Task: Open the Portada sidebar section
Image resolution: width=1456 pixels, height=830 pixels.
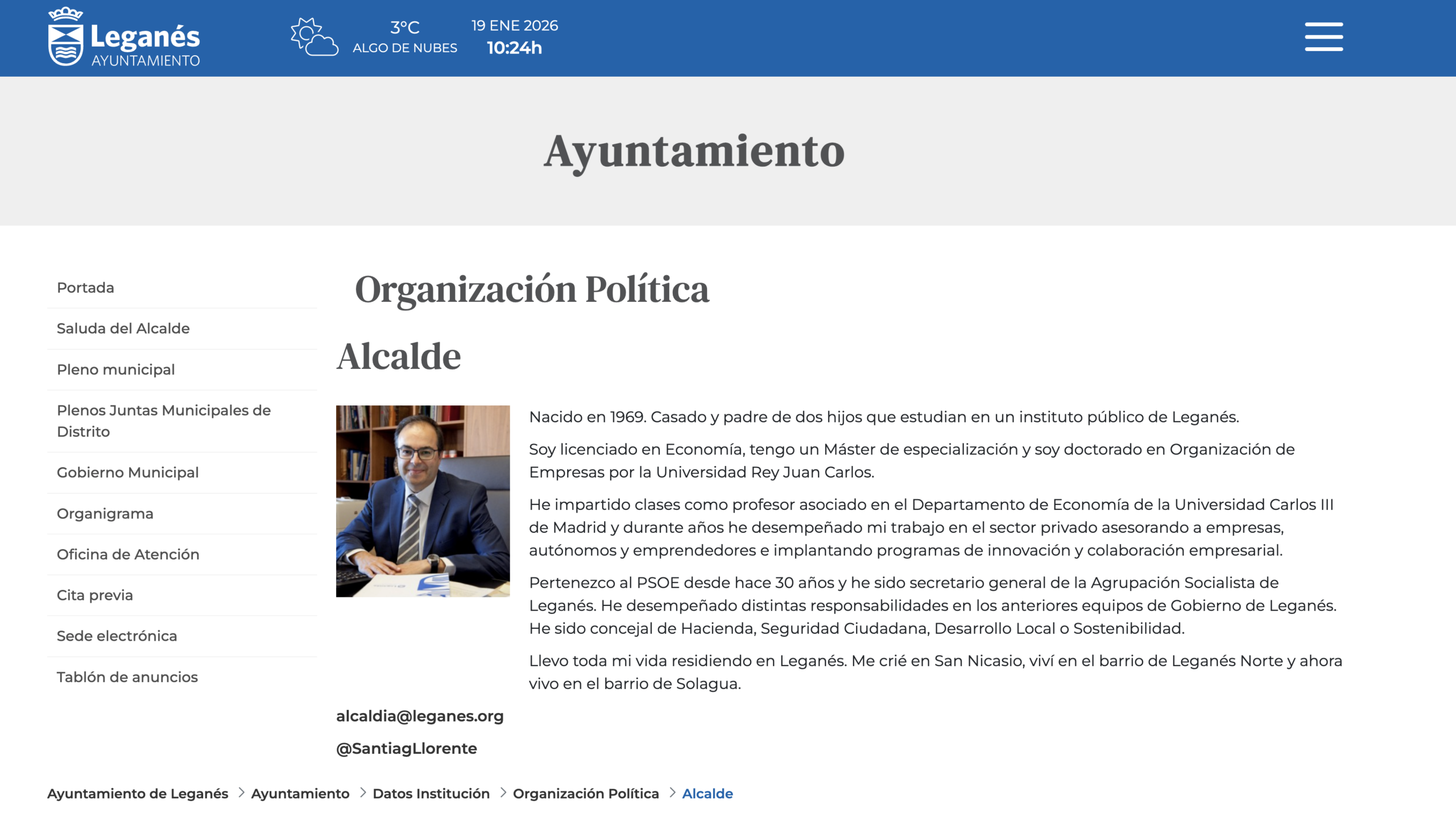Action: (84, 287)
